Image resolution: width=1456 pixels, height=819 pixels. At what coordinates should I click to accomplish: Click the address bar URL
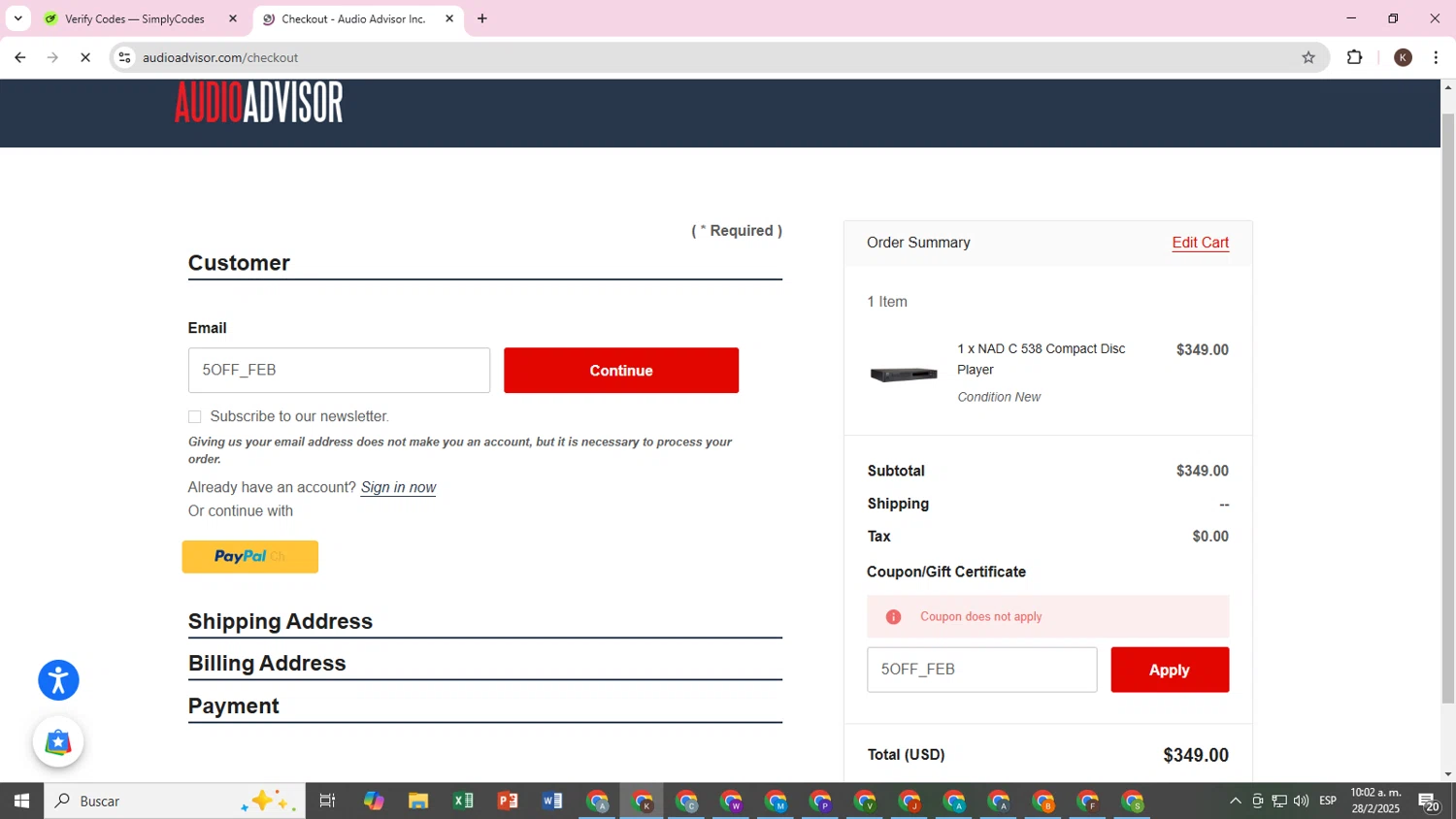[220, 57]
